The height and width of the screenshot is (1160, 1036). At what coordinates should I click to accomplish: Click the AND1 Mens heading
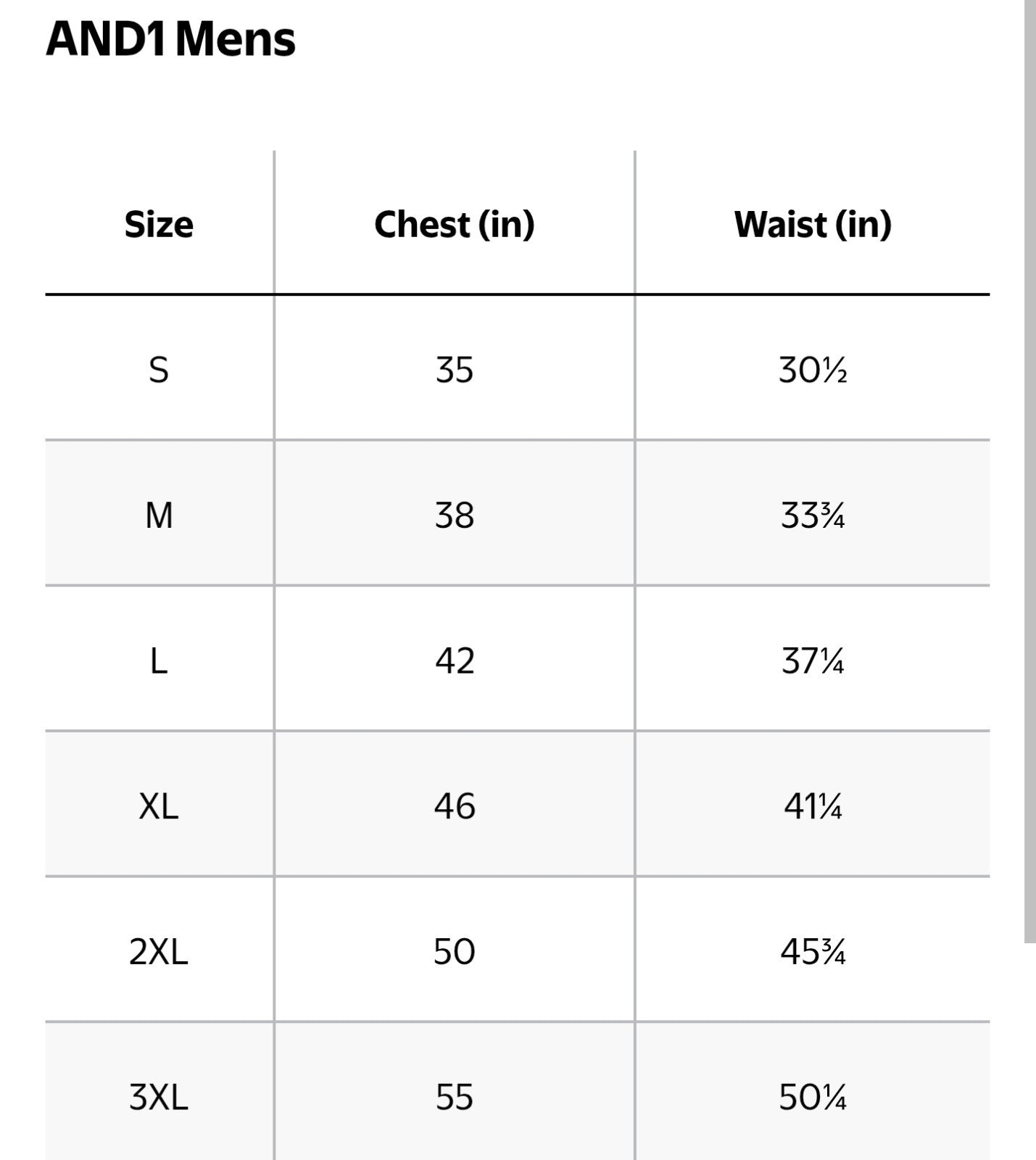tap(171, 39)
